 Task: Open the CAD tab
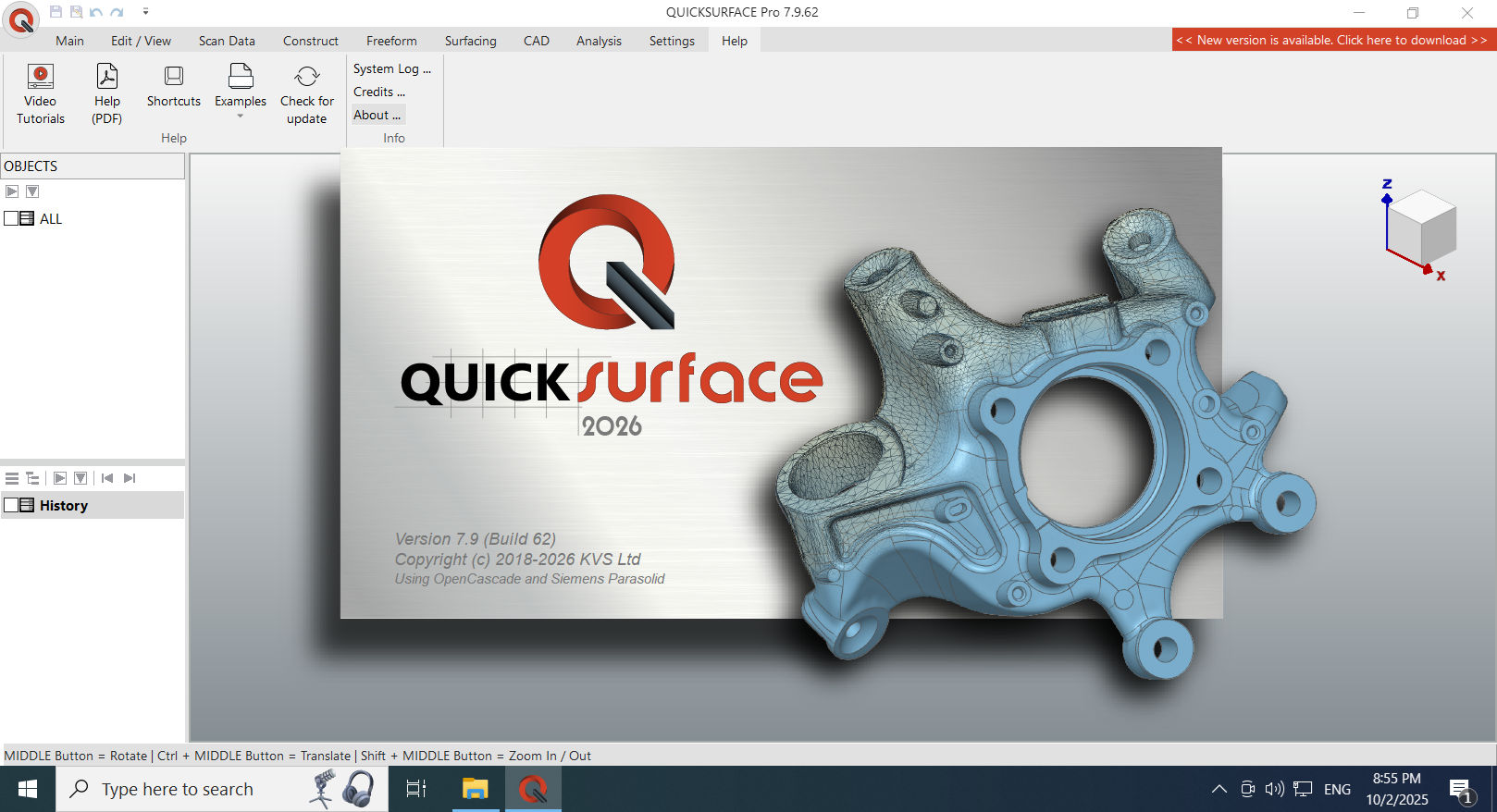(537, 41)
